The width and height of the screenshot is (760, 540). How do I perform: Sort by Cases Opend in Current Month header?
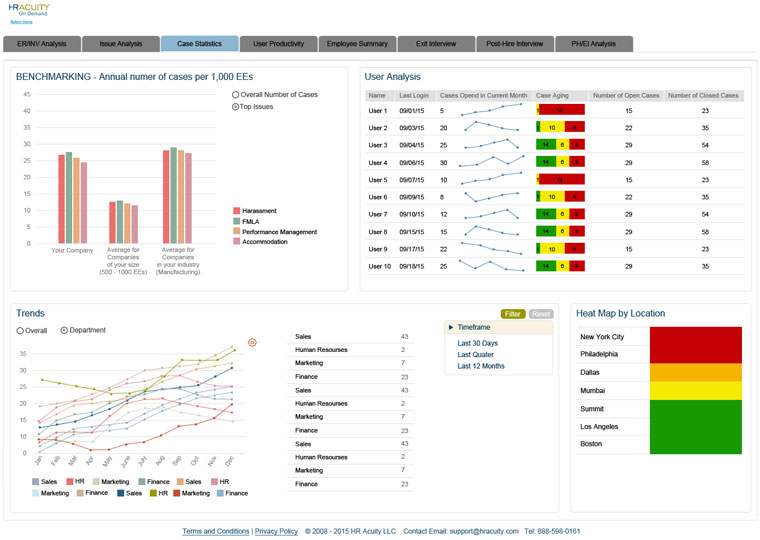click(483, 95)
